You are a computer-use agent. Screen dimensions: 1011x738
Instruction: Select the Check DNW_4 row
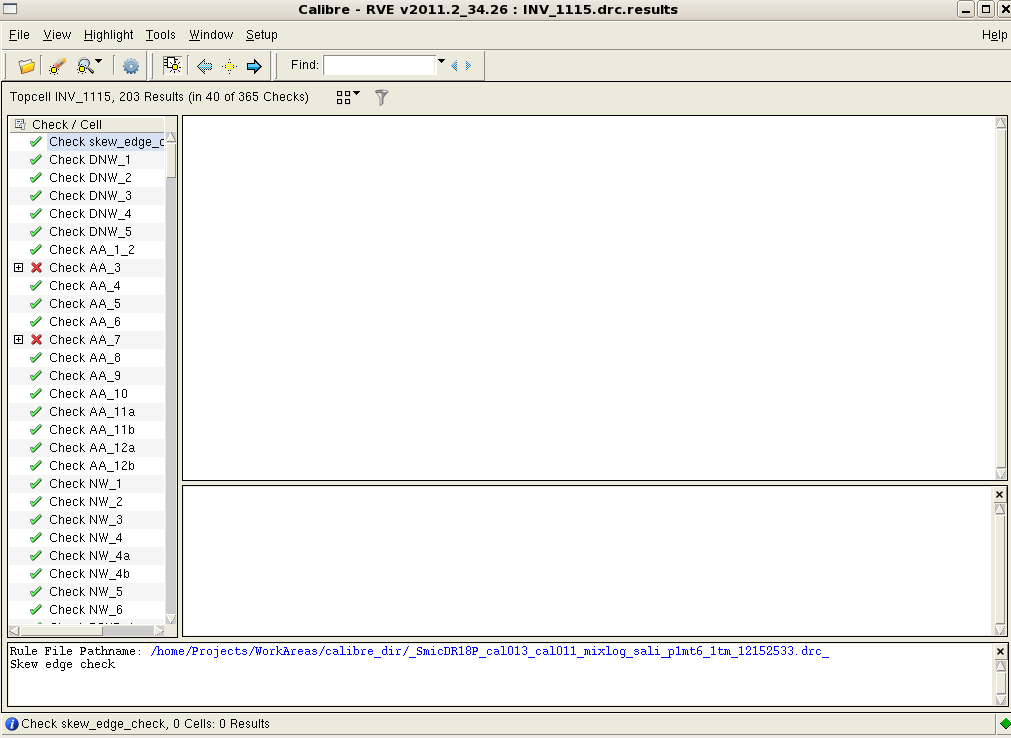[90, 214]
